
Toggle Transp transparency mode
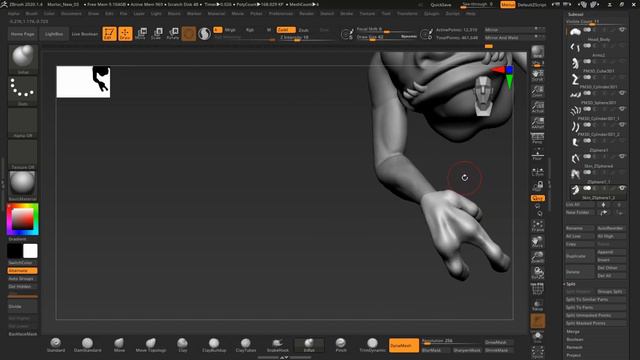click(x=538, y=305)
